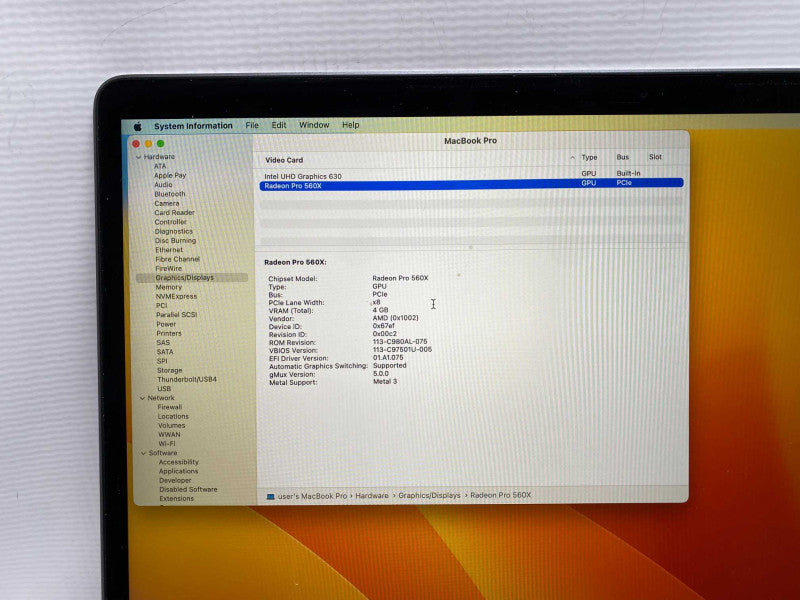Select Wi-Fi under Network
This screenshot has width=800, height=600.
tap(167, 444)
